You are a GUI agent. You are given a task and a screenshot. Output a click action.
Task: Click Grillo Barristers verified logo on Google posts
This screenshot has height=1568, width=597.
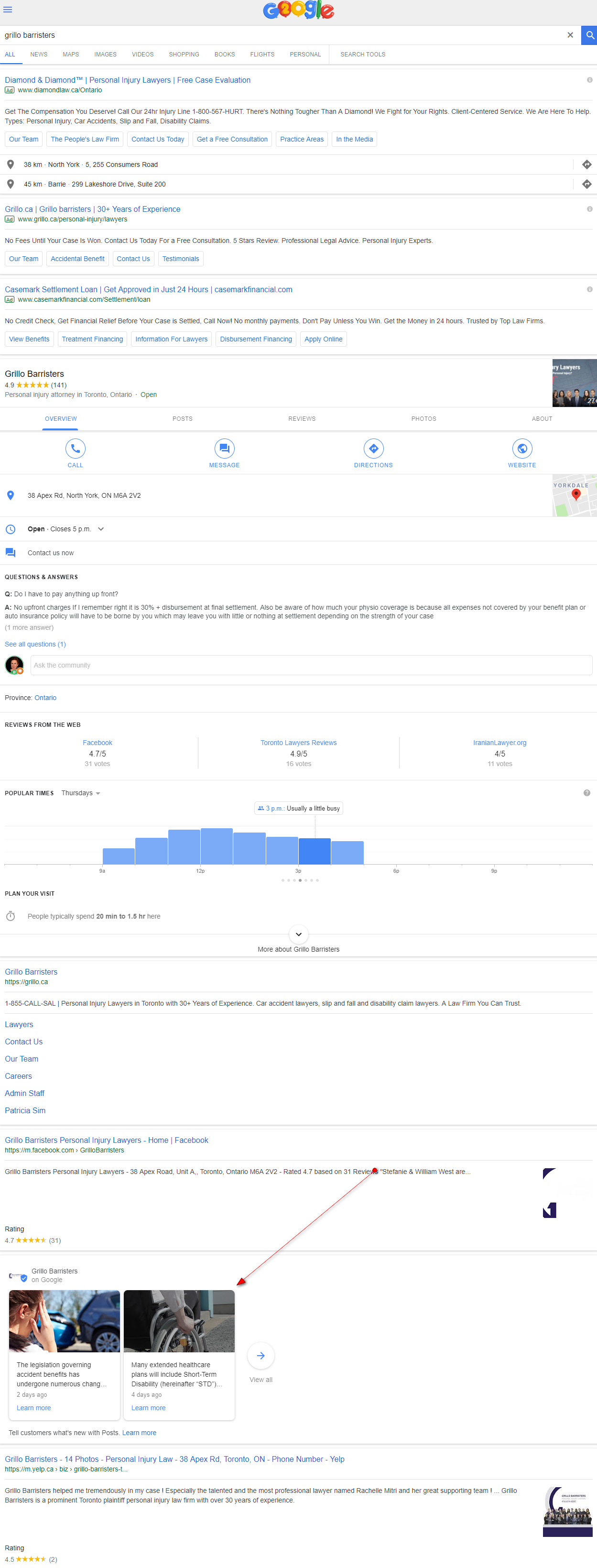point(18,1275)
